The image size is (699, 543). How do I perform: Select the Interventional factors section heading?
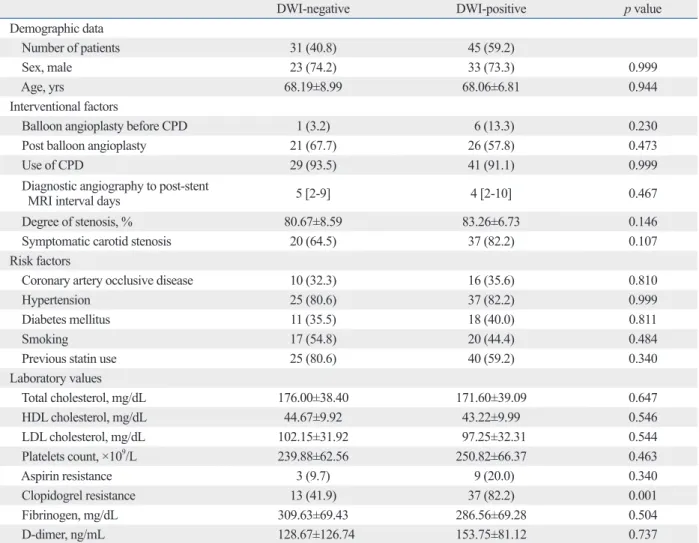point(64,107)
